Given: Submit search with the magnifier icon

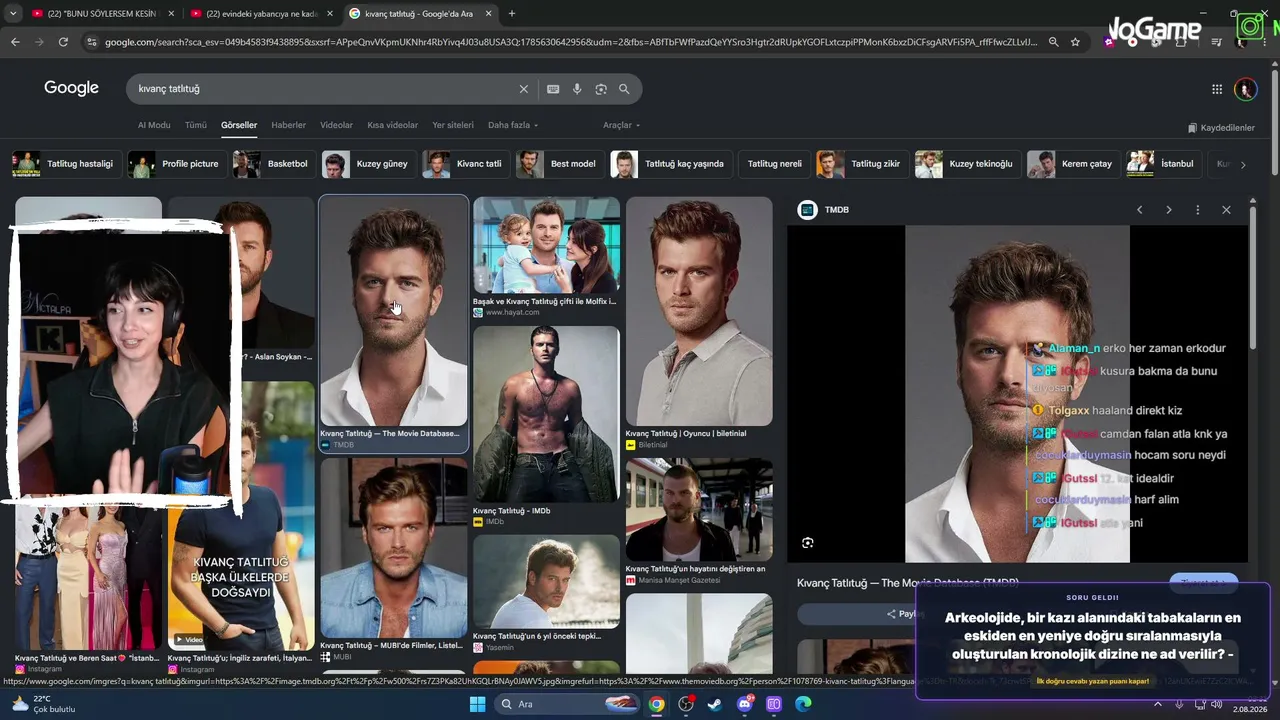Looking at the screenshot, I should coord(624,89).
